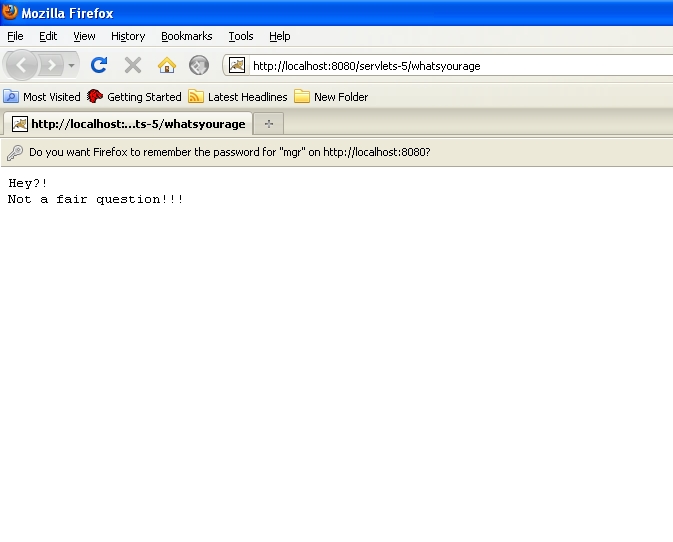Screen dimensions: 673x542
Task: Click the "Hey?!" page text
Action: tap(28, 183)
